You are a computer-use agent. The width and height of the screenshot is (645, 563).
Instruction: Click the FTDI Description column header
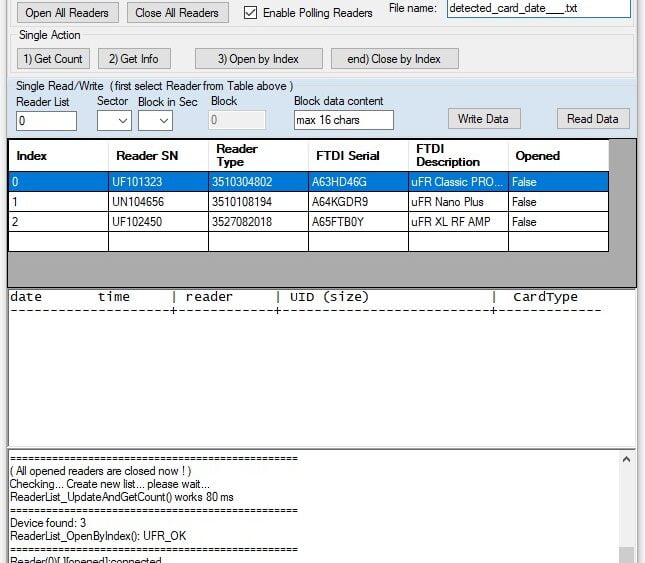458,155
